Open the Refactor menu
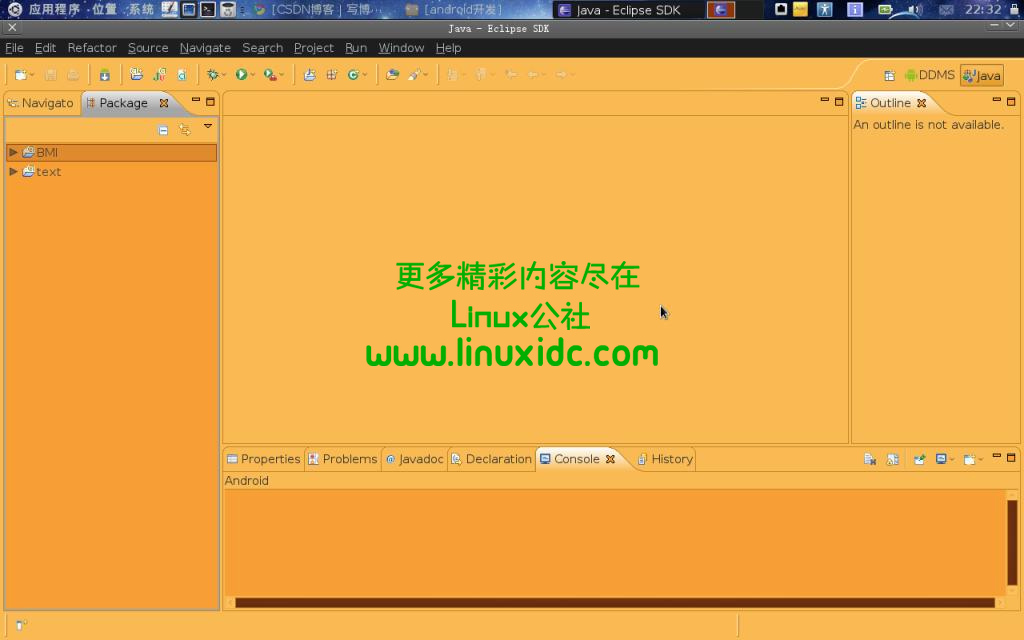The width and height of the screenshot is (1024, 640). coord(92,47)
